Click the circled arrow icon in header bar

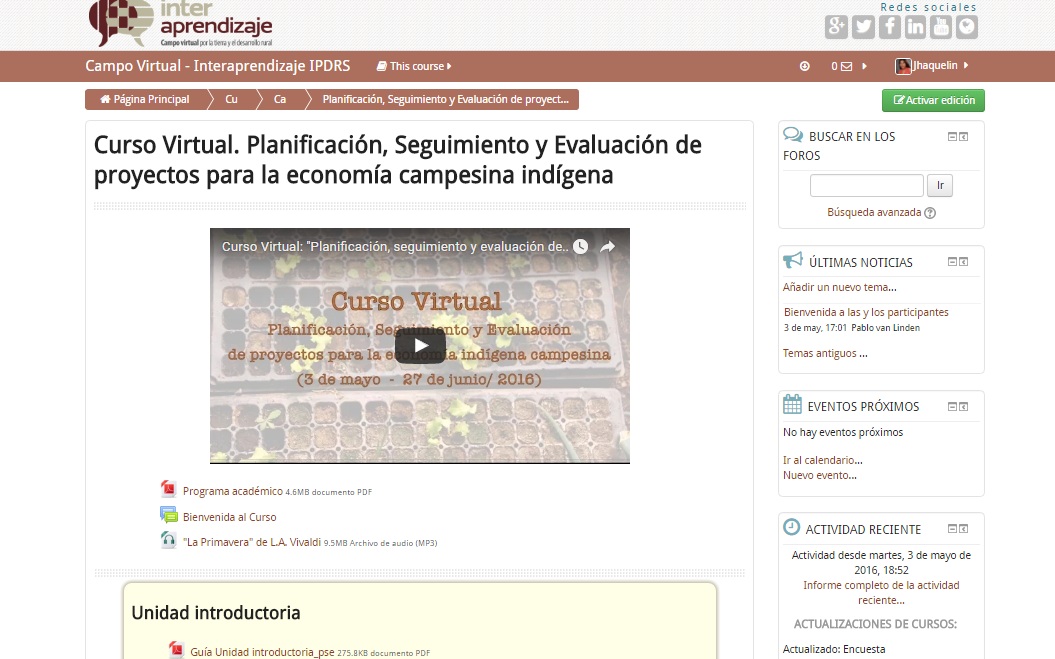pyautogui.click(x=804, y=66)
